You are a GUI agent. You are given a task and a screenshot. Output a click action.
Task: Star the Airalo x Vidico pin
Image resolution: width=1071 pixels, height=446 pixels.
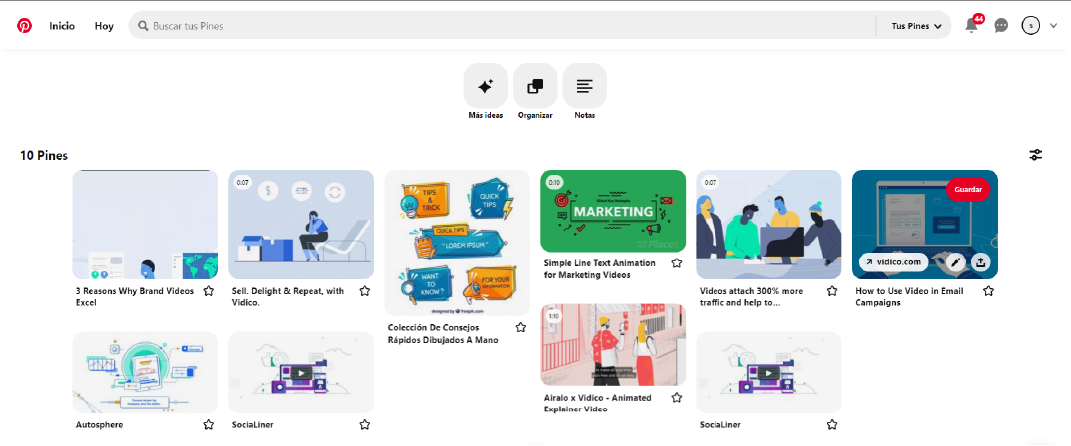pos(677,398)
